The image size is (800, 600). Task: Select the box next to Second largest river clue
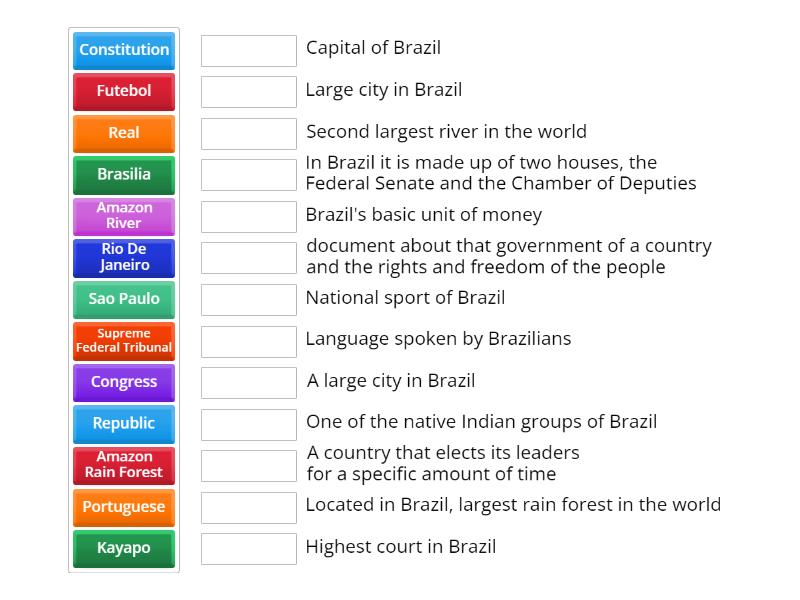pos(248,132)
